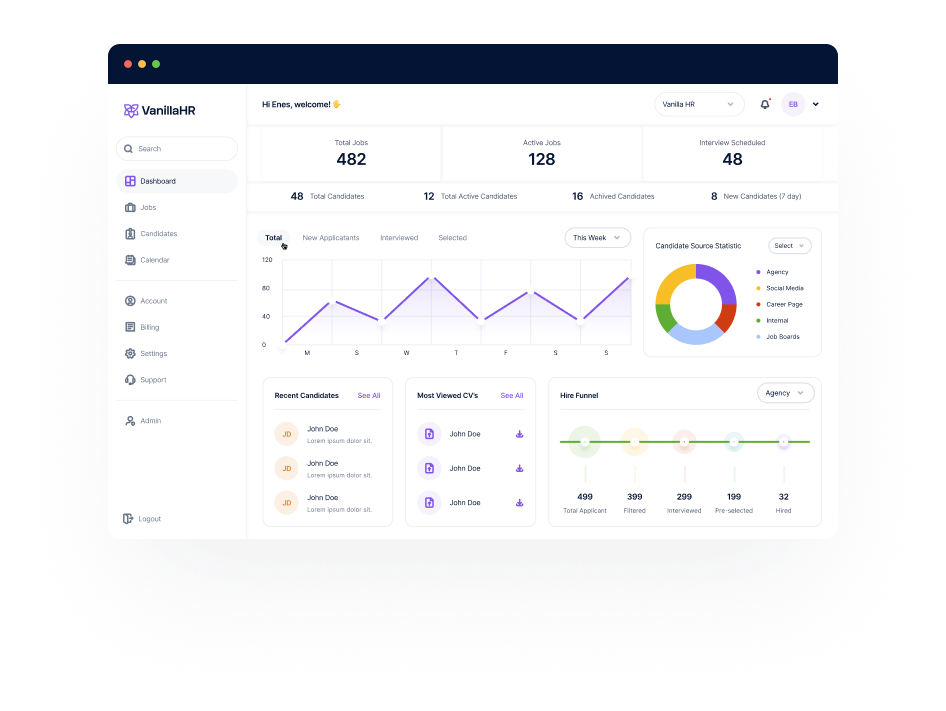Viewport: 946px width, 711px height.
Task: Click the '399' Filtered value
Action: (634, 497)
